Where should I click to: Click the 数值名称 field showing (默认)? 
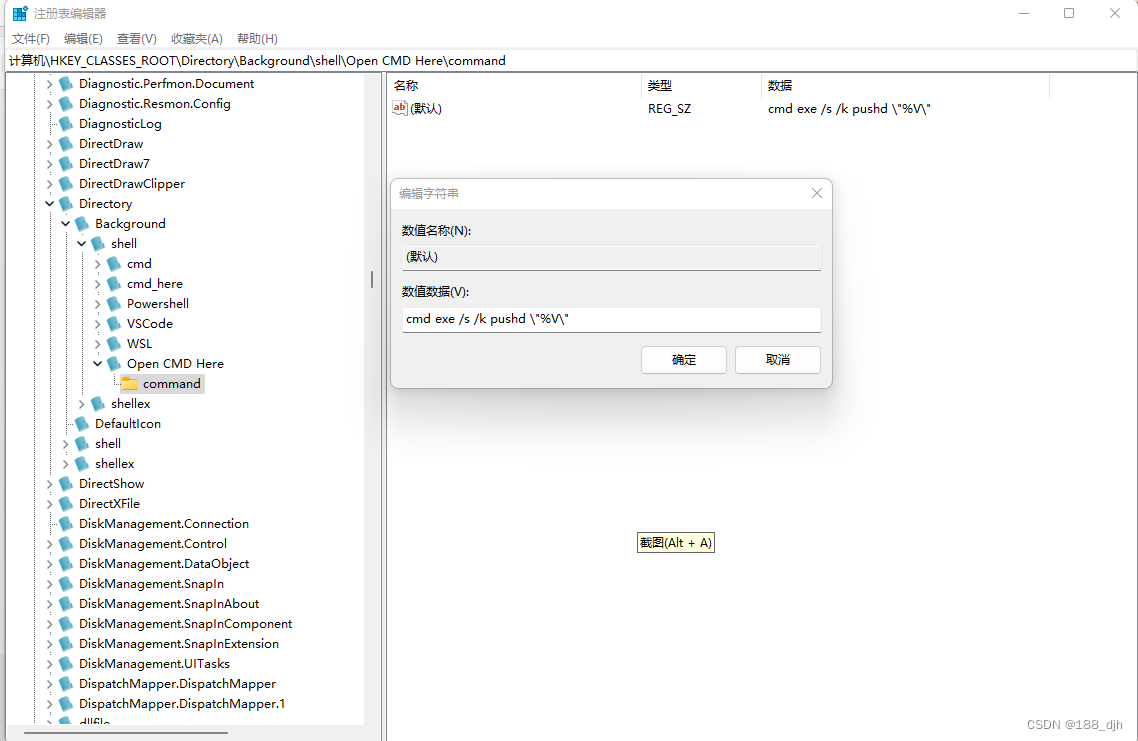tap(612, 257)
